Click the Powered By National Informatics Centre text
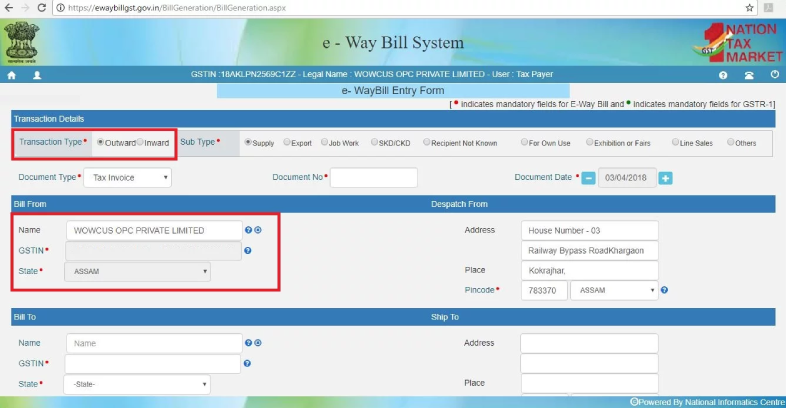This screenshot has width=786, height=408. [707, 402]
